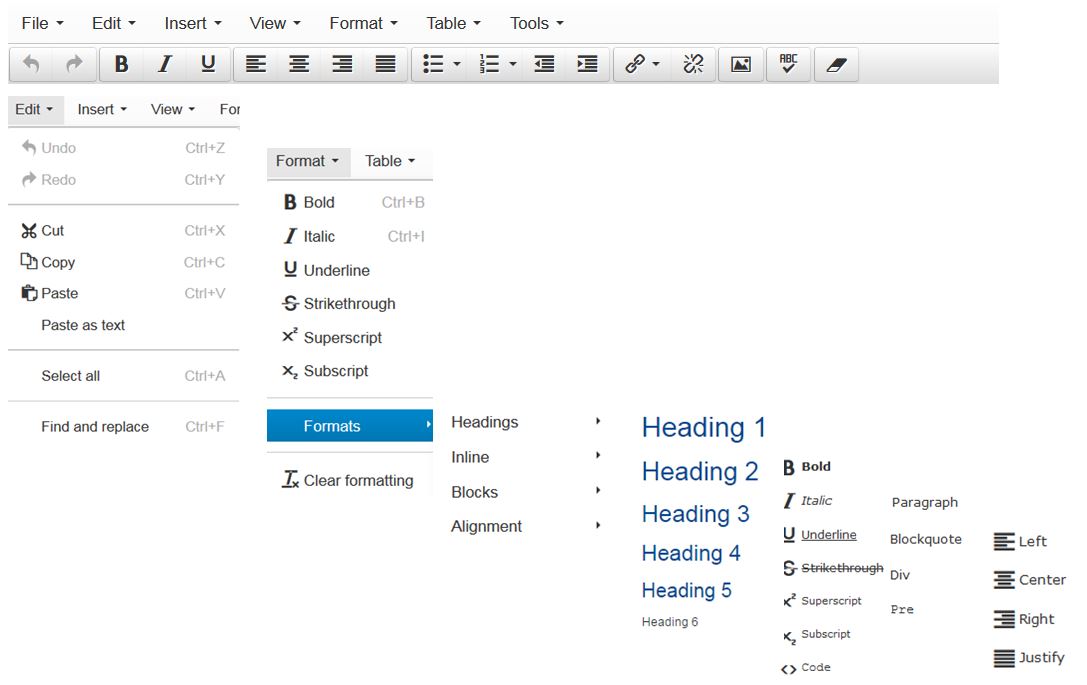Choose Underline in the Format menu
The image size is (1087, 685).
pyautogui.click(x=350, y=270)
